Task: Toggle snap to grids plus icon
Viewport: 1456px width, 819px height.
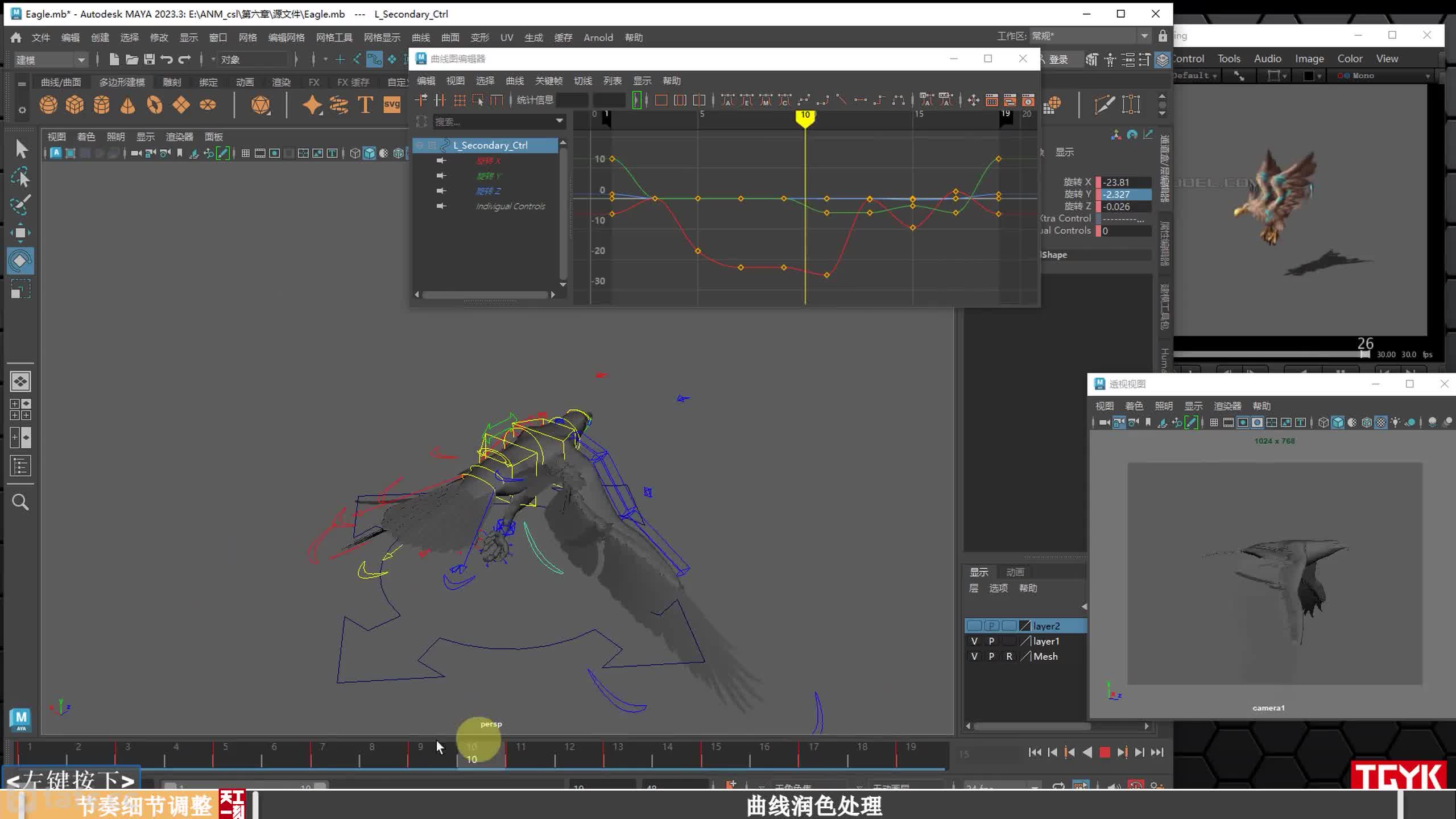Action: point(340,59)
